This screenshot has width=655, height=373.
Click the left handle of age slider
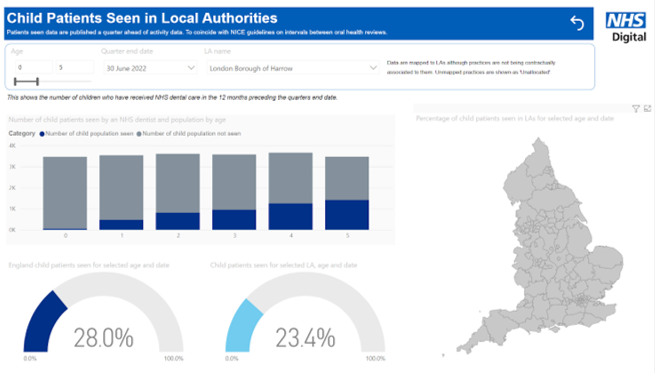tap(15, 81)
